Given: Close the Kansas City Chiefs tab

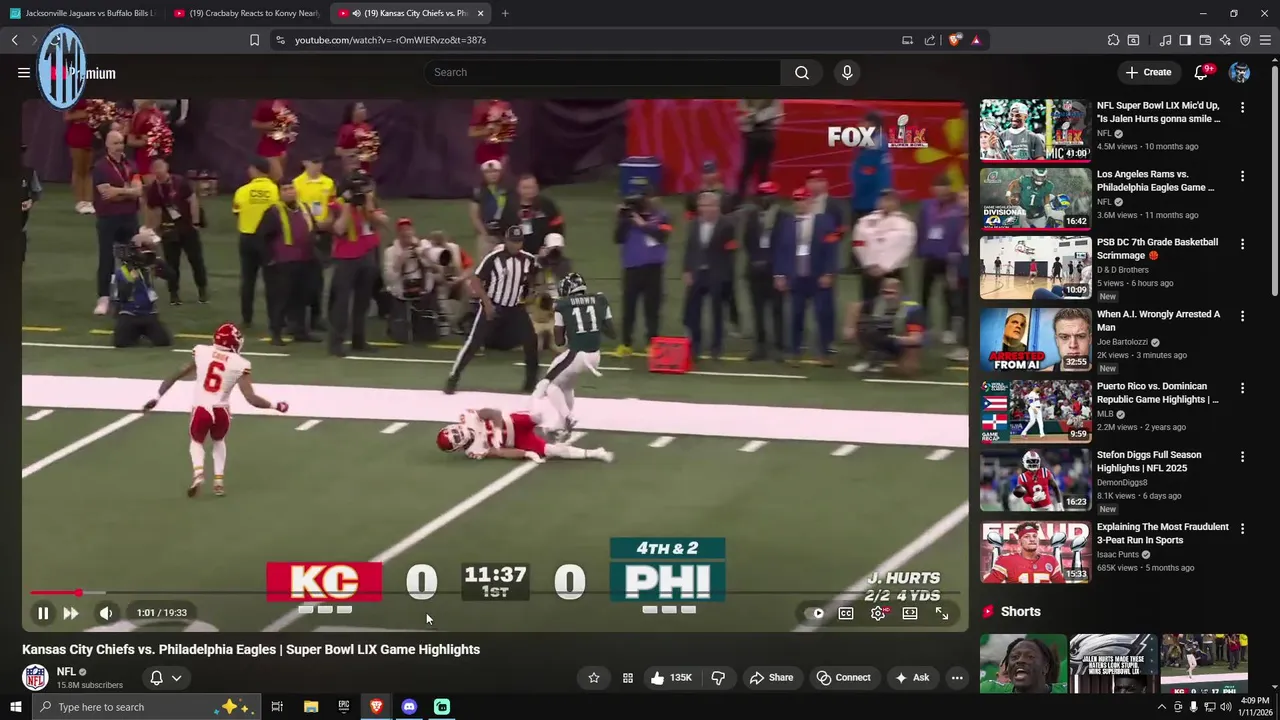Looking at the screenshot, I should pyautogui.click(x=481, y=13).
